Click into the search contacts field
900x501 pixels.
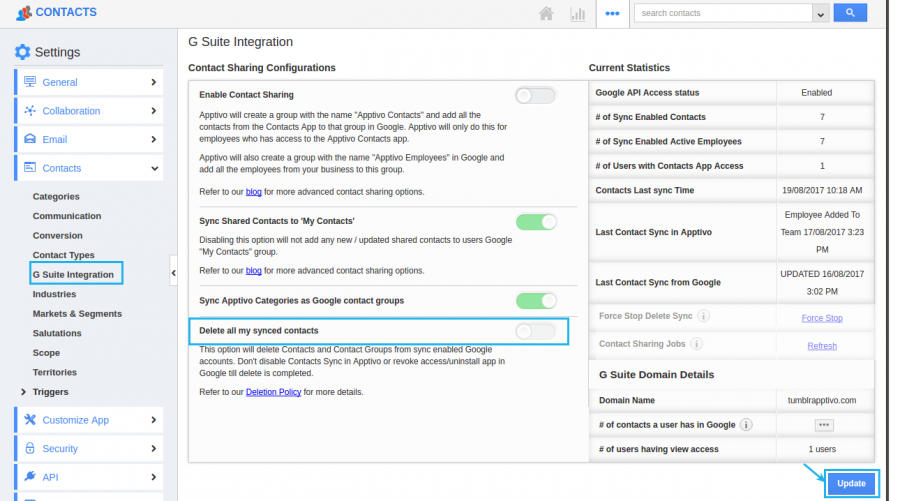[723, 13]
